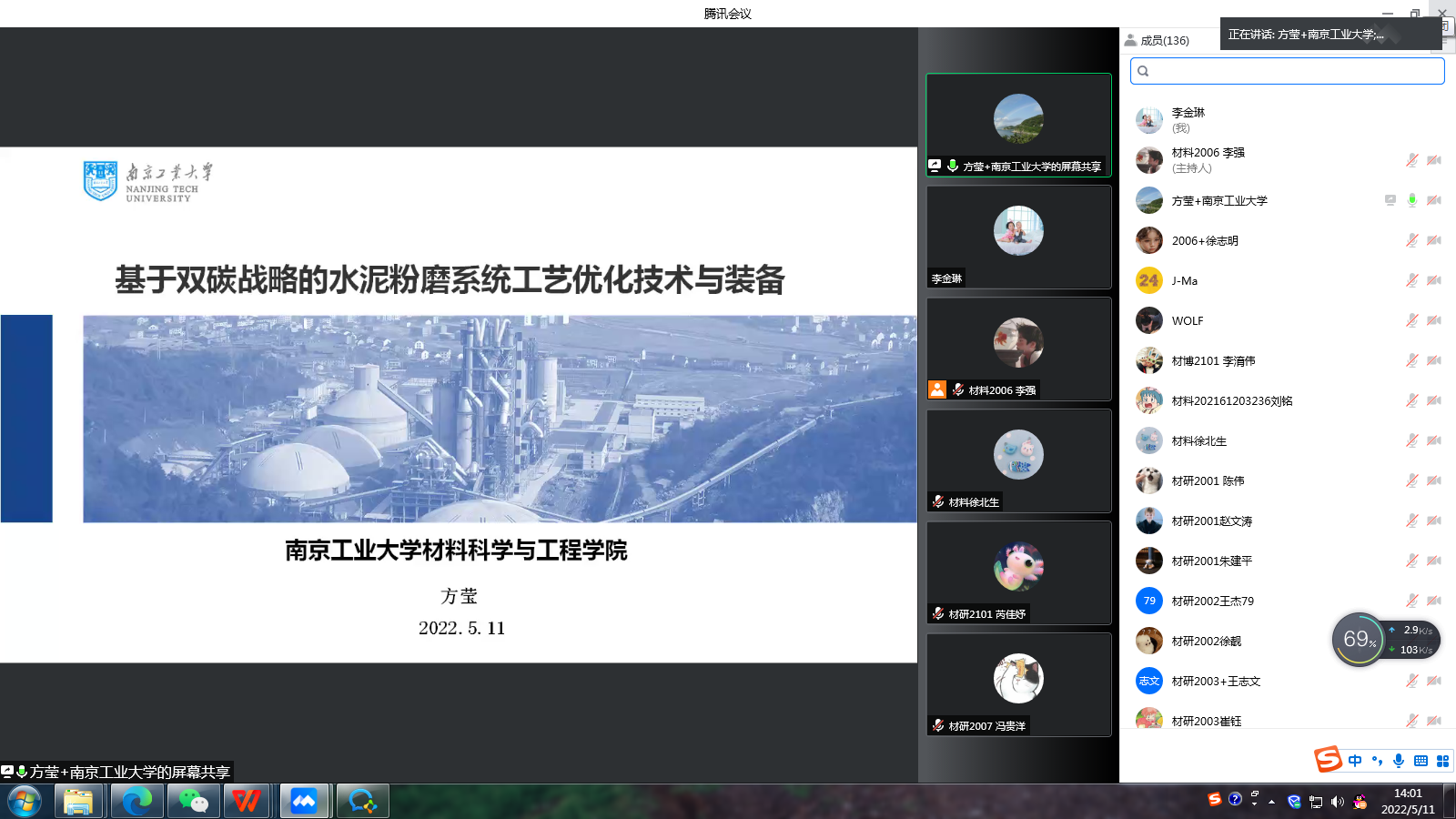This screenshot has height=819, width=1456.
Task: Toggle the muted microphone icon beside WOLF
Action: click(1411, 320)
